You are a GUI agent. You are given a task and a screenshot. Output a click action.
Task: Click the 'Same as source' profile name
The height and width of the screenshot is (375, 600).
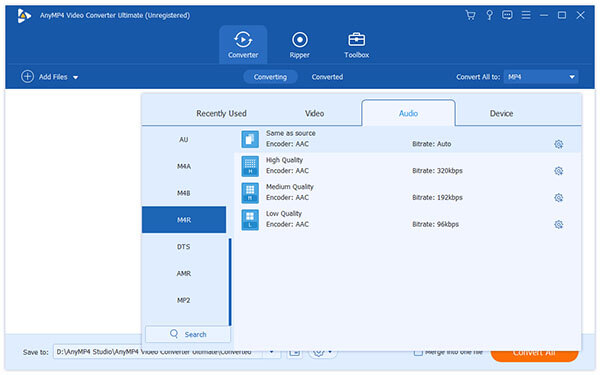point(290,133)
